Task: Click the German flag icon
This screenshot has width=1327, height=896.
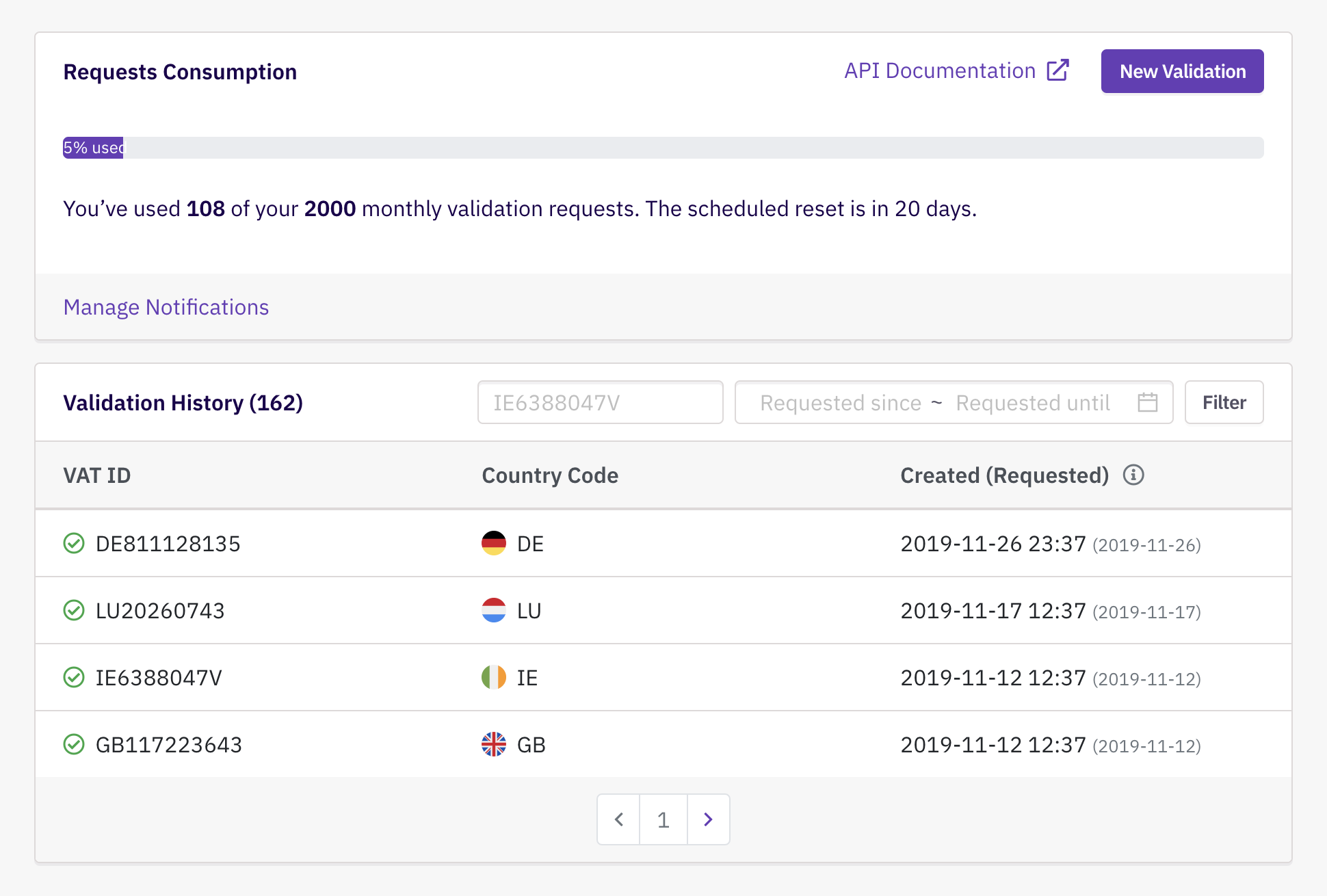Action: pos(493,543)
